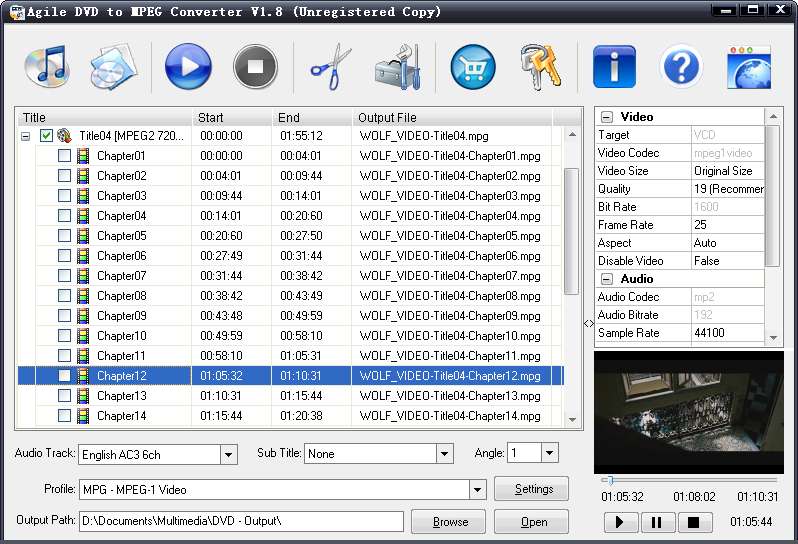Image resolution: width=798 pixels, height=544 pixels.
Task: Browse for output path folder
Action: 448,522
